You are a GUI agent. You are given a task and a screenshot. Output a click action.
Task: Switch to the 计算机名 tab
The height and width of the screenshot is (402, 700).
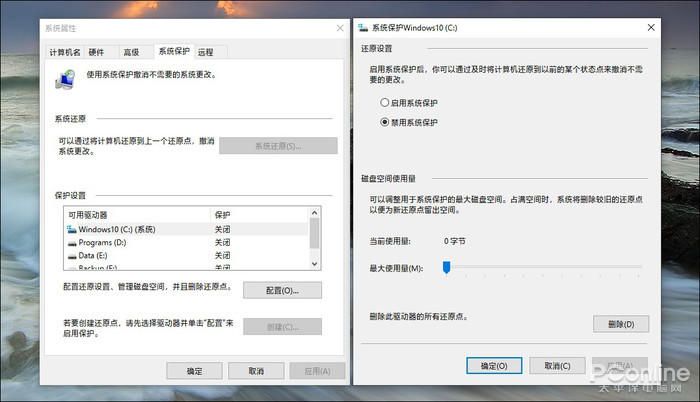coord(65,52)
